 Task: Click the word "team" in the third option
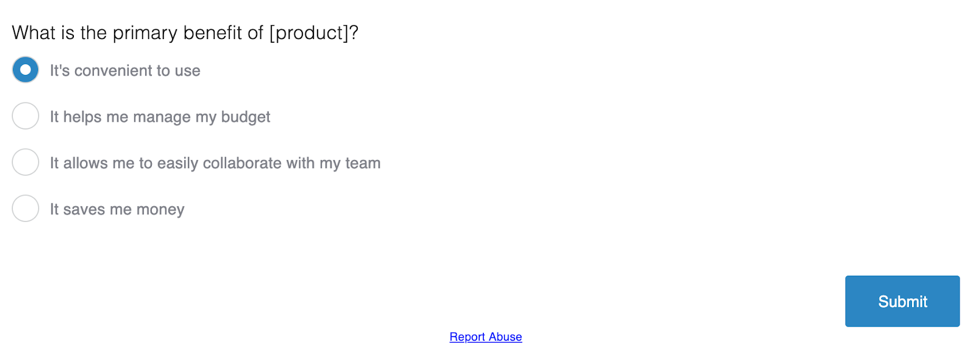tap(363, 163)
